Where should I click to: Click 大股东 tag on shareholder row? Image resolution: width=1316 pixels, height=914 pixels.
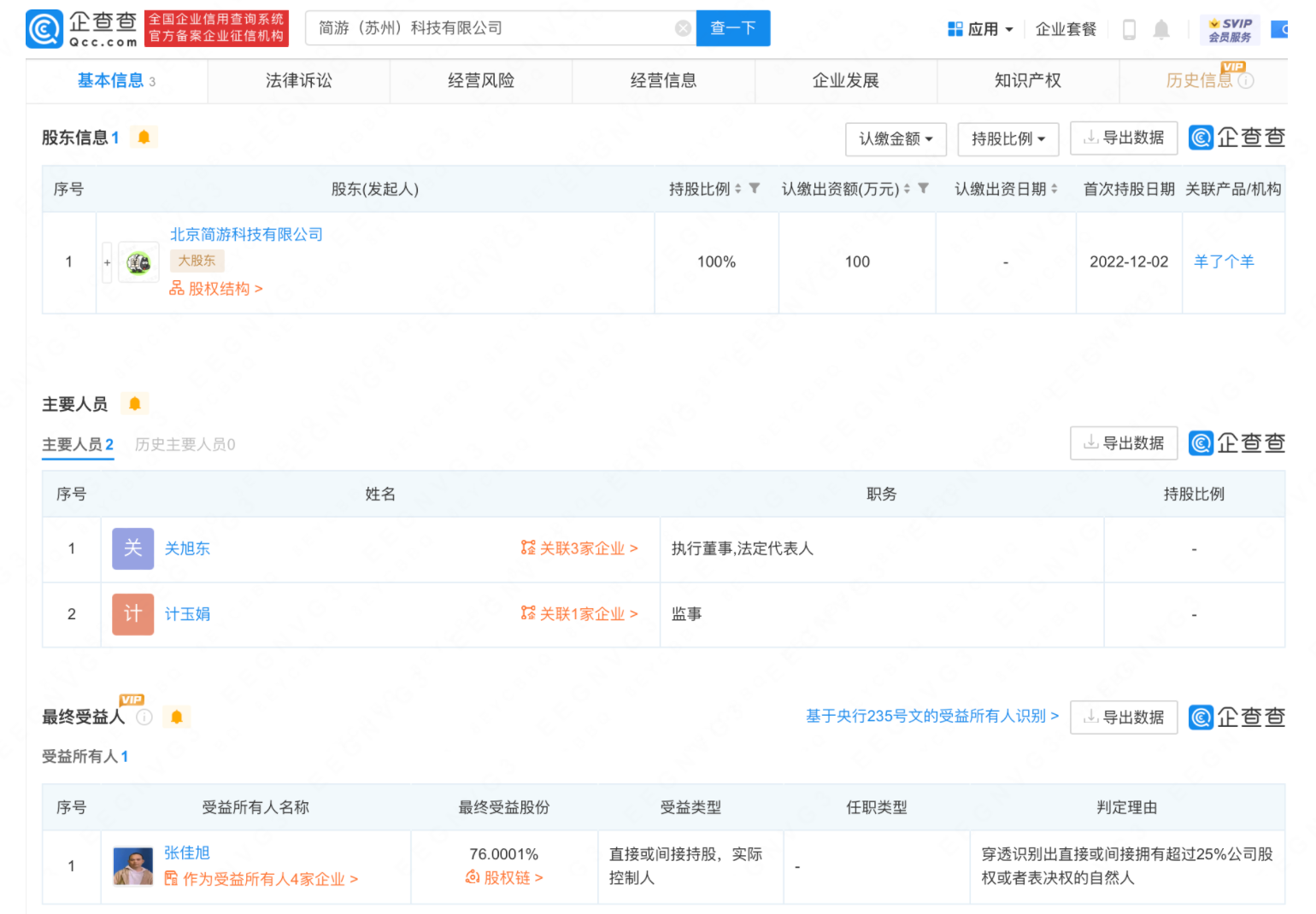click(197, 261)
